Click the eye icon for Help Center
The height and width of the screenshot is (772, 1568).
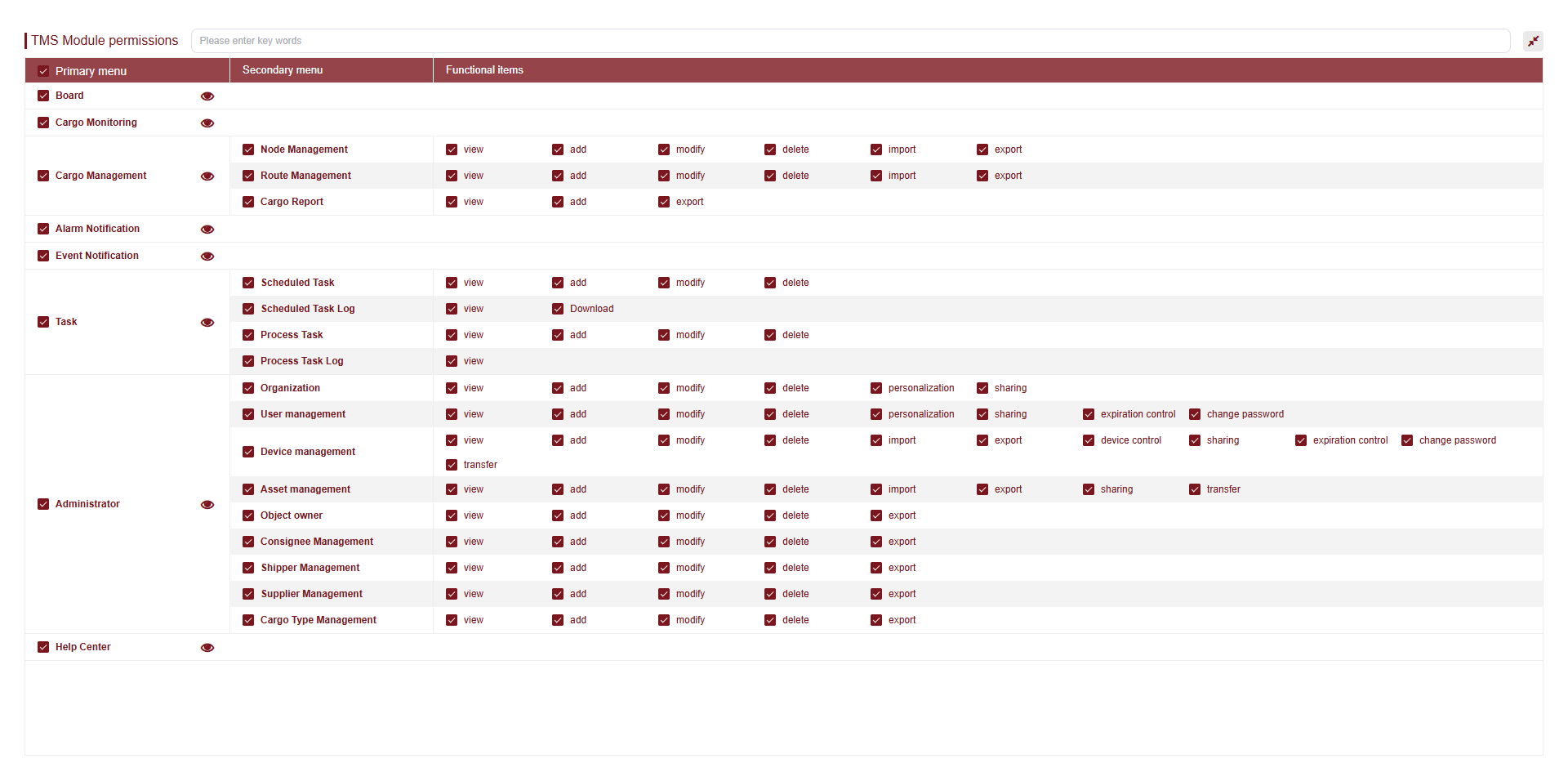pos(207,648)
